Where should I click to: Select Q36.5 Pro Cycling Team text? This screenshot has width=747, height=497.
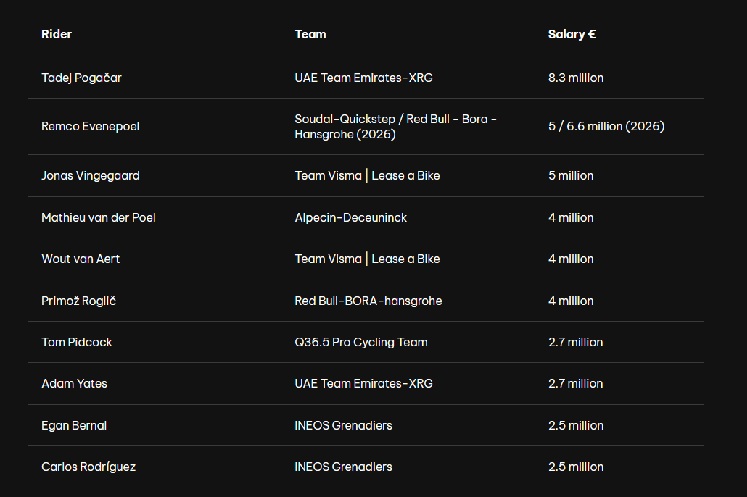point(360,342)
